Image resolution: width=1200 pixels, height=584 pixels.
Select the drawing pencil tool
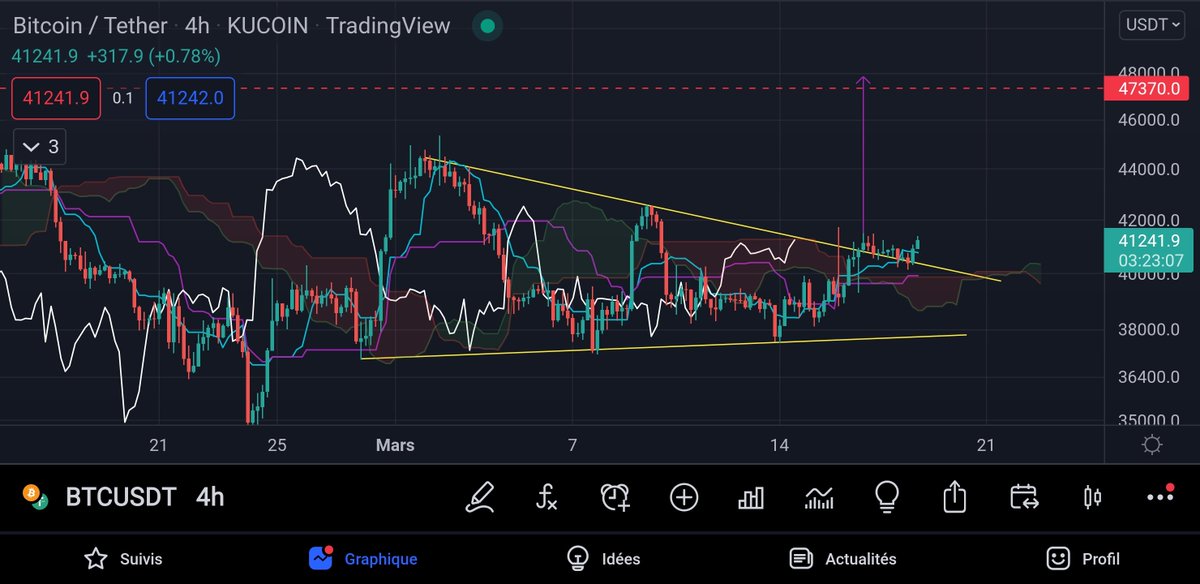(x=483, y=496)
